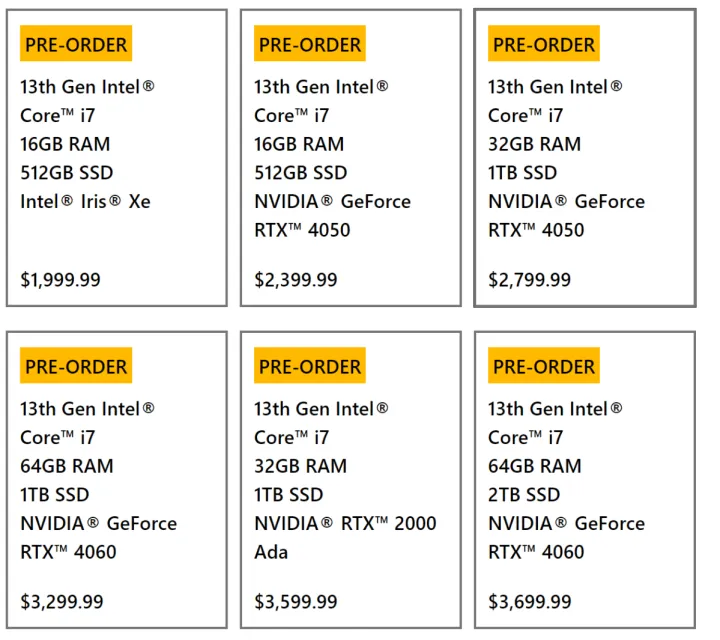
Task: Click PRE-ORDER badge on the $2,399.99 option
Action: coord(310,44)
